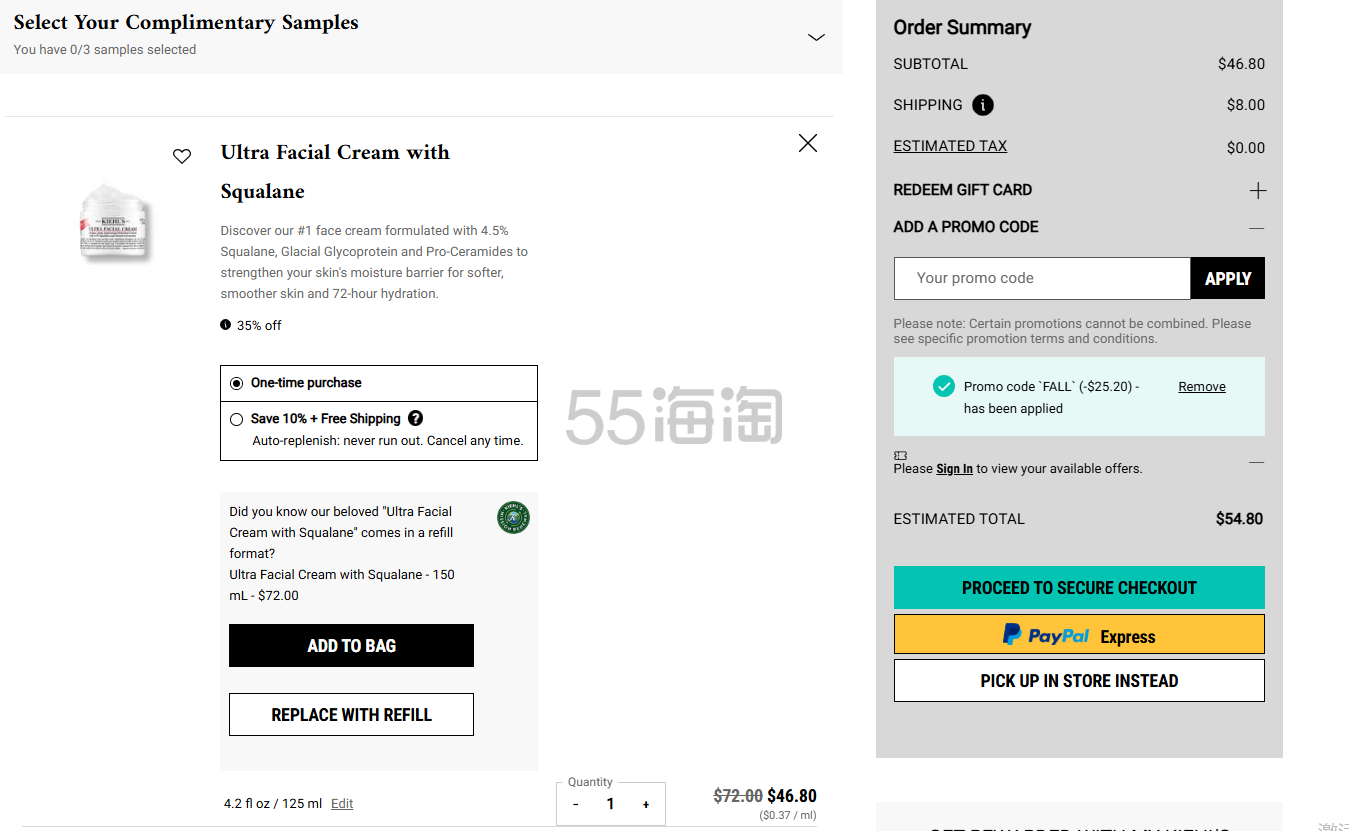Open the Ultra Facial Cream product thumbnail
Viewport: 1349px width, 831px height.
pyautogui.click(x=114, y=223)
